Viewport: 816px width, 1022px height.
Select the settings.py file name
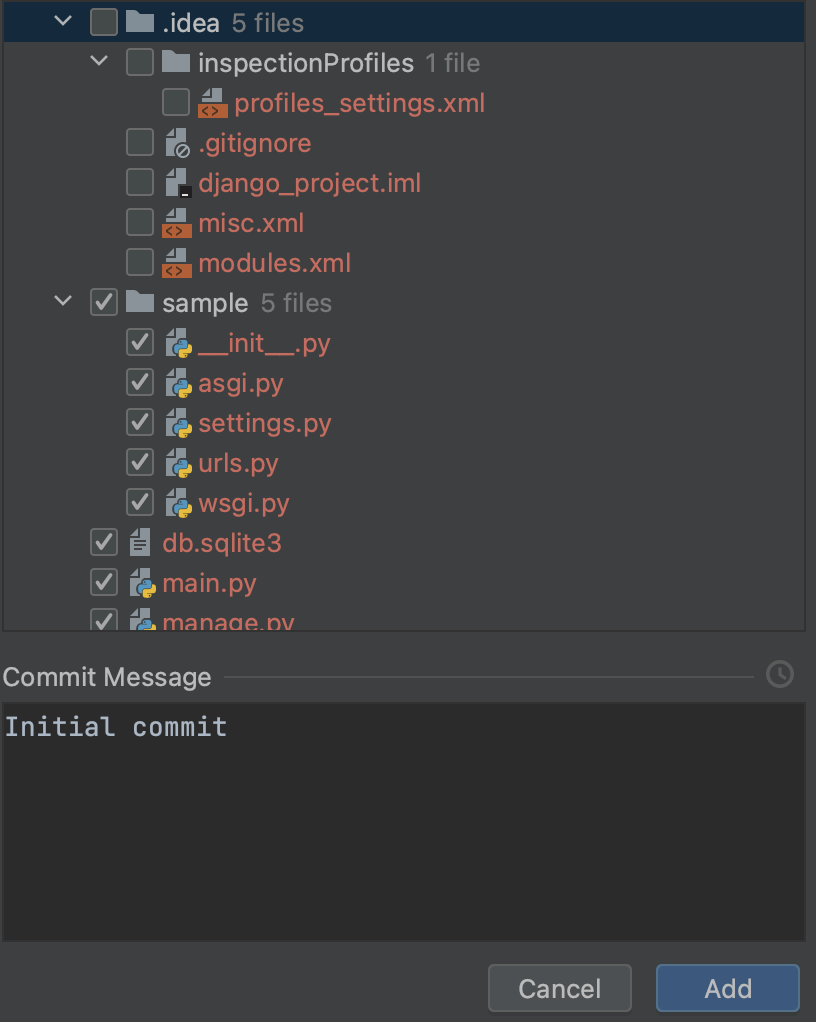click(265, 424)
